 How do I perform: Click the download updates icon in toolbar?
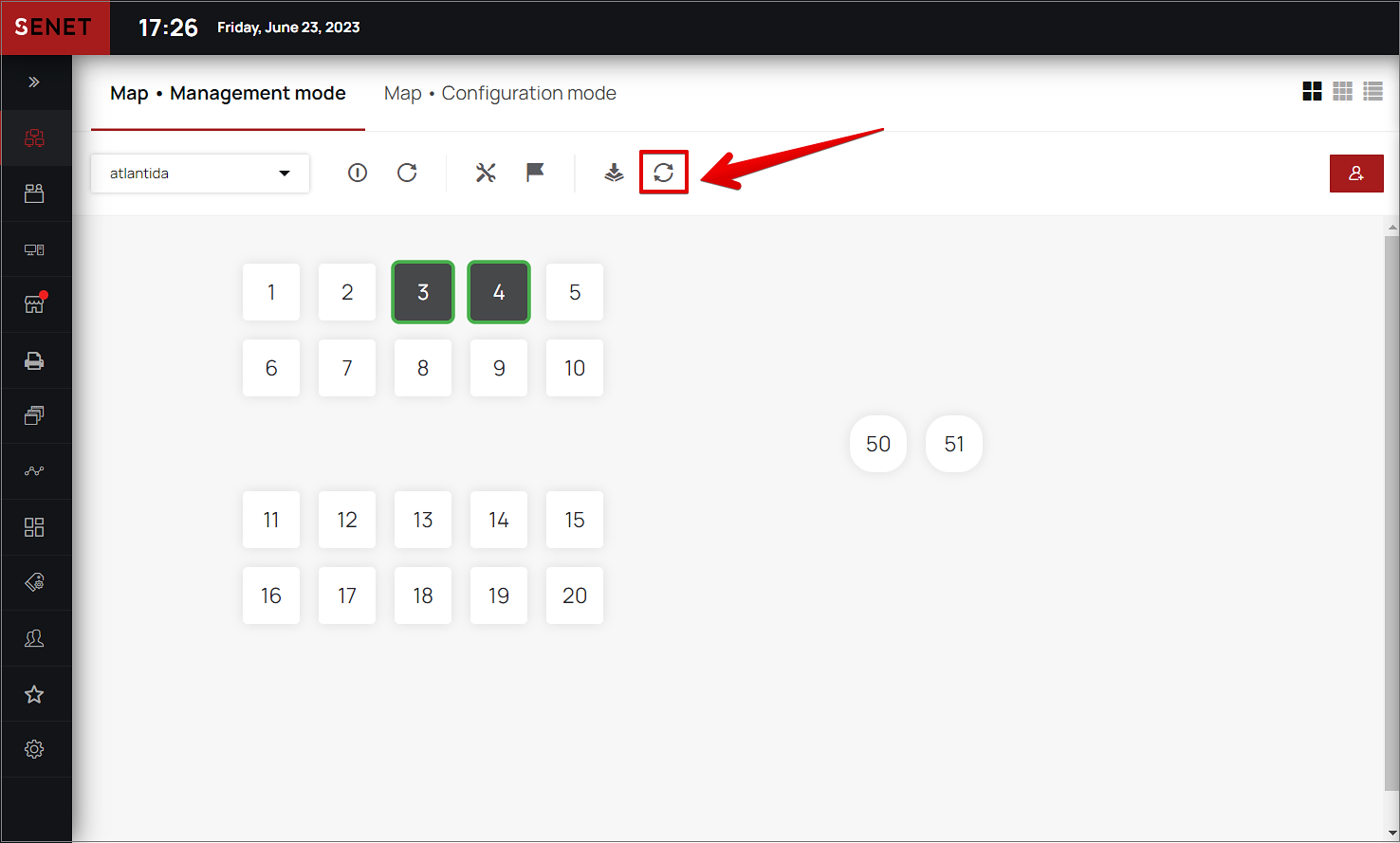615,173
